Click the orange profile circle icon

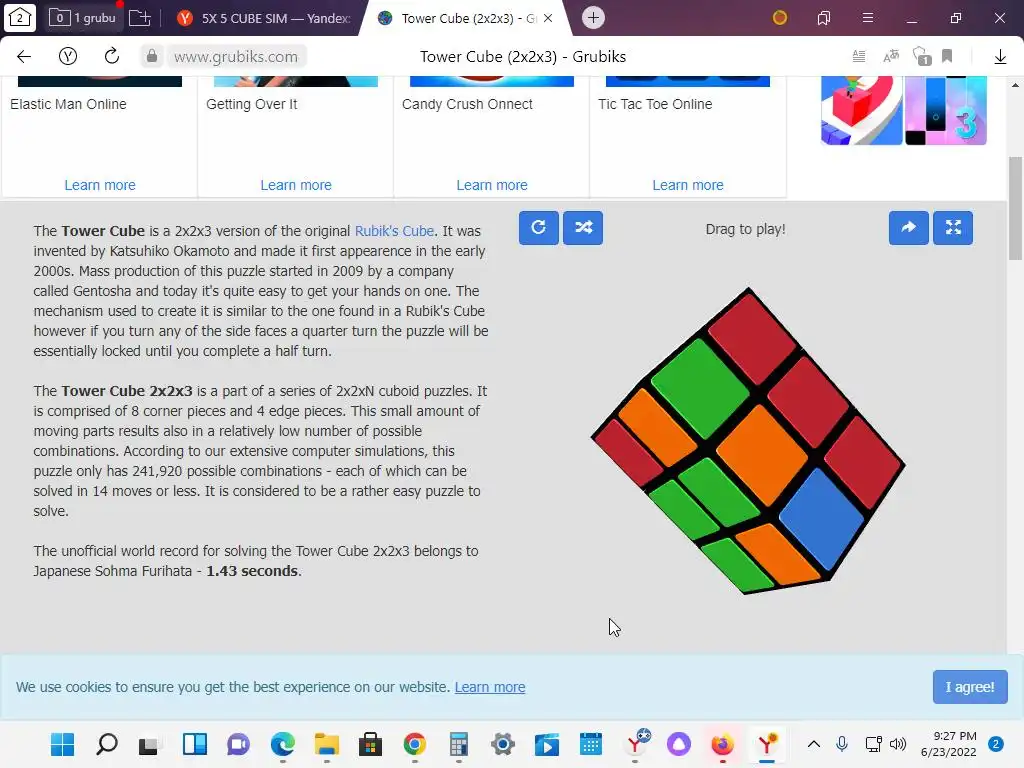780,18
